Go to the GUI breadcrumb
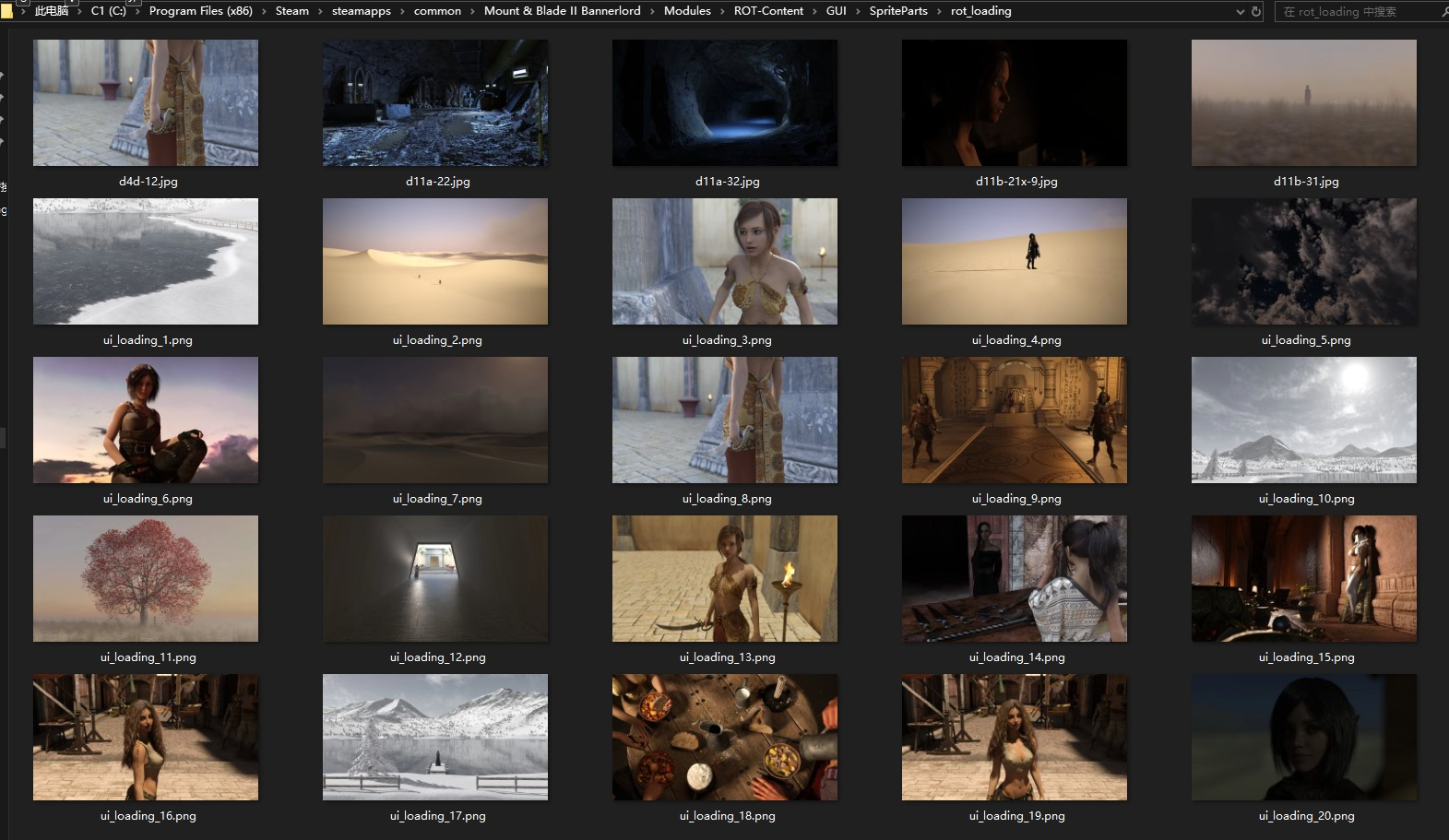 [x=837, y=11]
